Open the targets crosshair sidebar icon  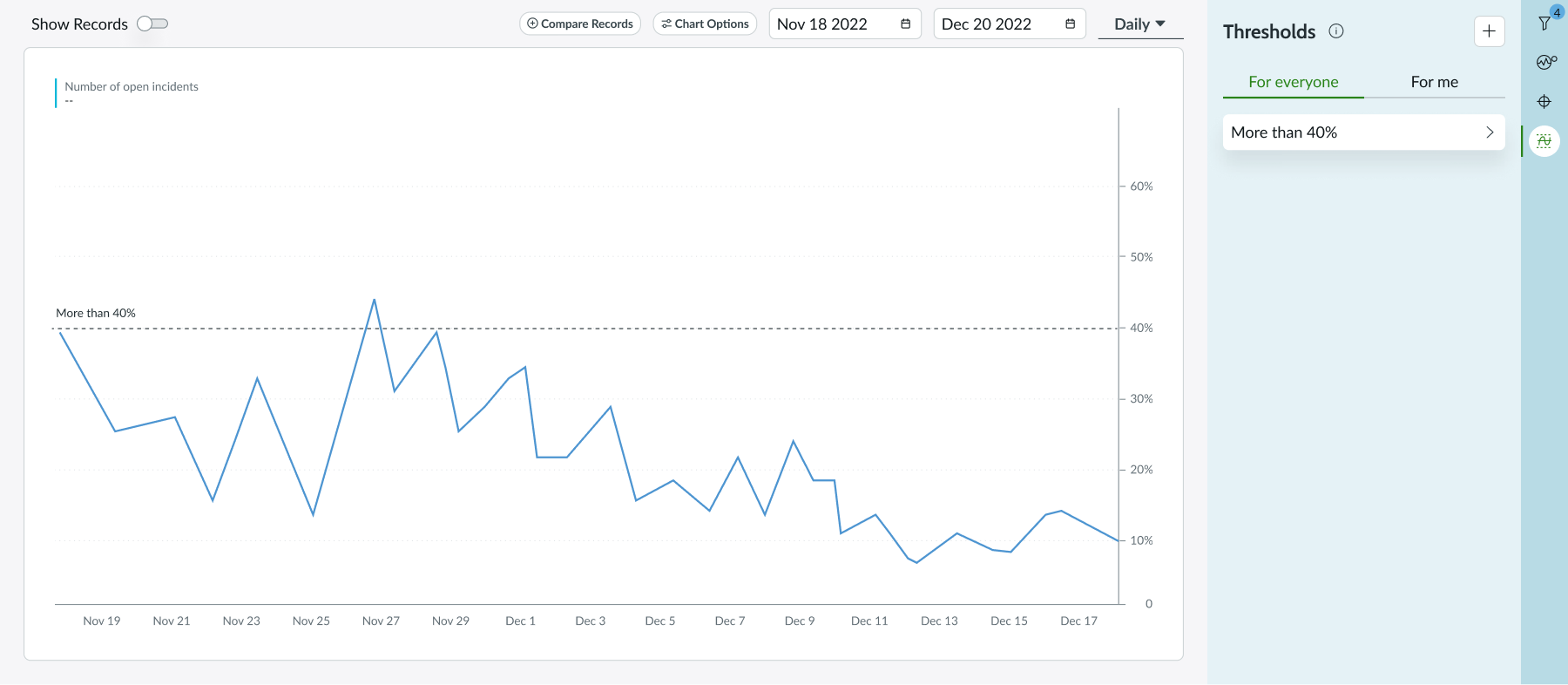coord(1544,102)
